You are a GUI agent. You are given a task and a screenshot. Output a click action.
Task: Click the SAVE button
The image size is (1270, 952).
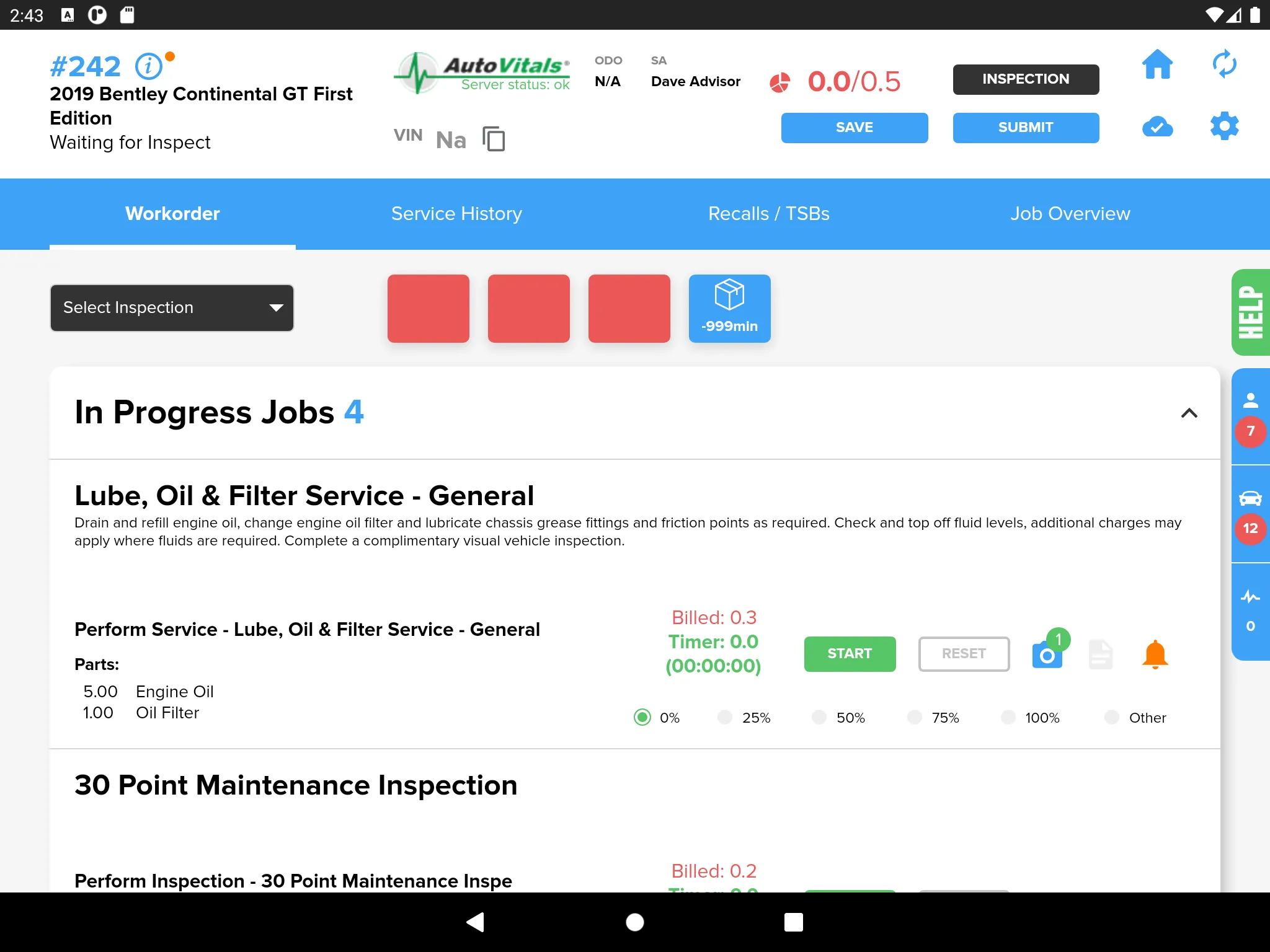[x=854, y=128]
